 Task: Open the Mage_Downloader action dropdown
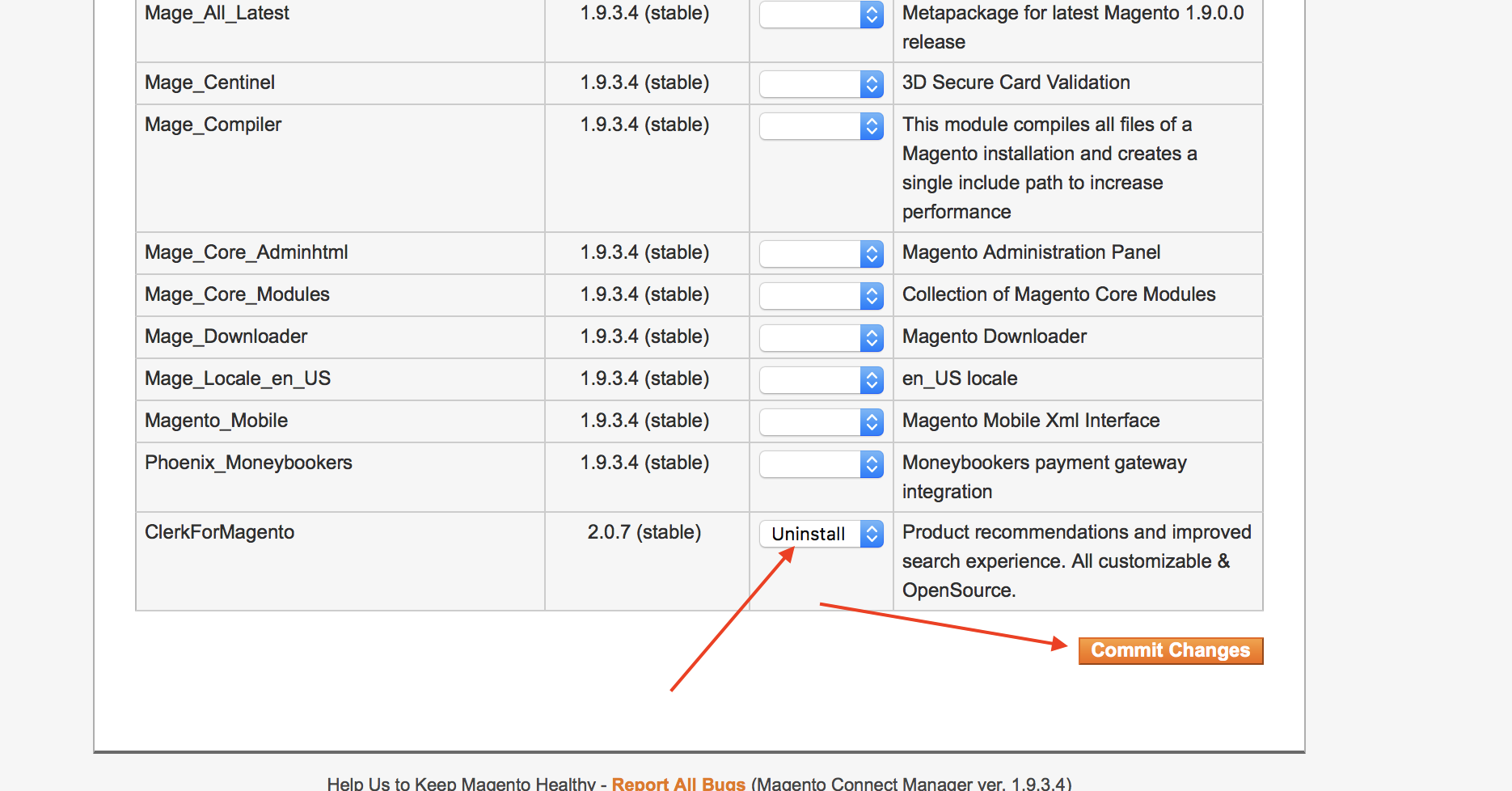click(821, 338)
